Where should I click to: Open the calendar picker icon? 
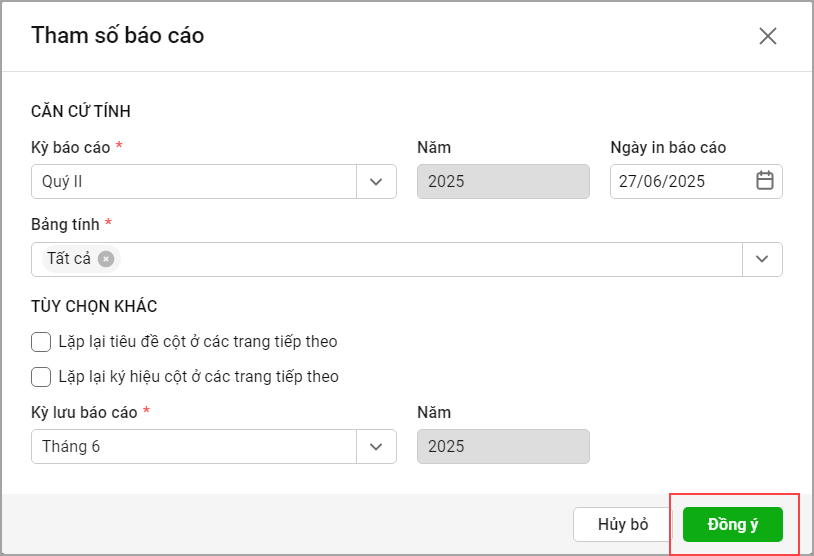765,181
